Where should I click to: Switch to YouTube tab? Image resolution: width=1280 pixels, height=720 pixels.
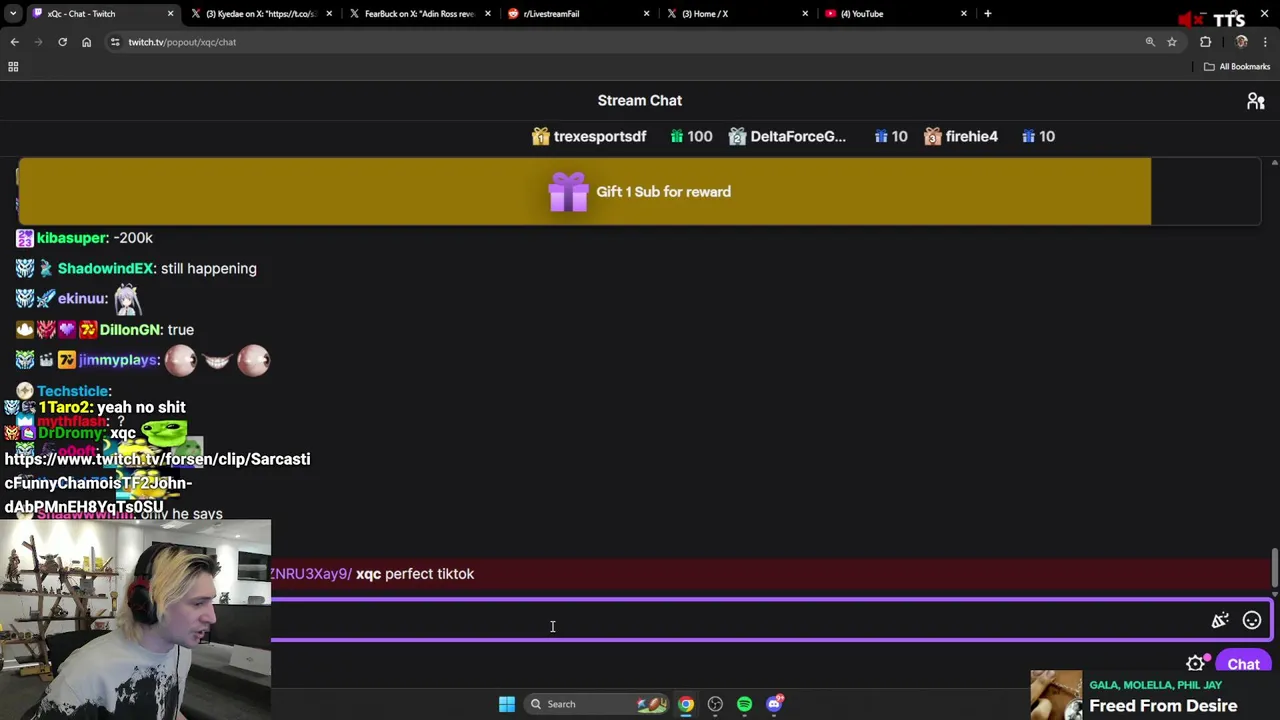tap(894, 14)
